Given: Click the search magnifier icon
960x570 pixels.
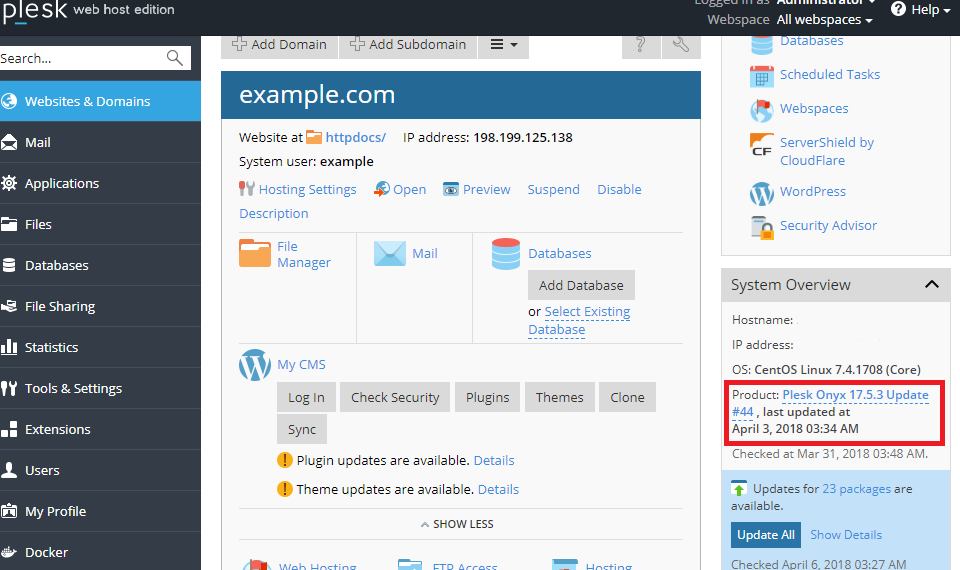Looking at the screenshot, I should [x=175, y=58].
